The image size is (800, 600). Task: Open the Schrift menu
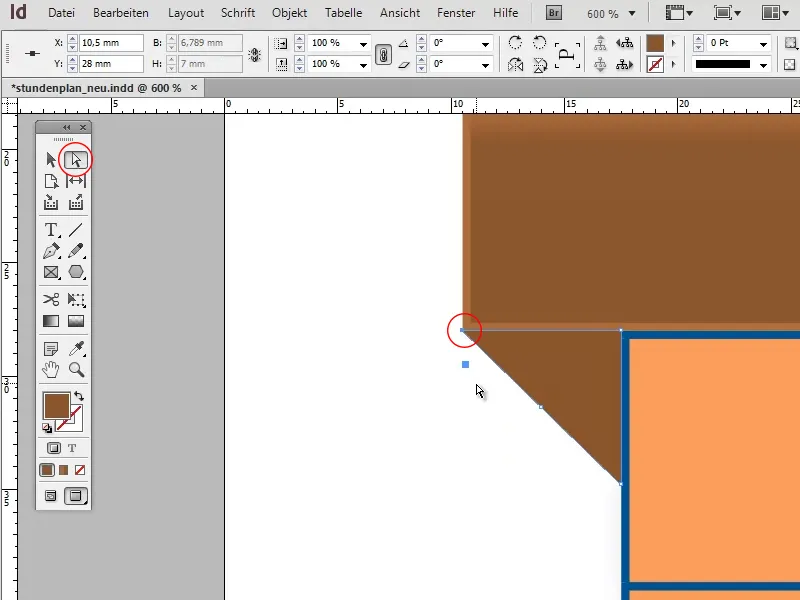(x=238, y=13)
